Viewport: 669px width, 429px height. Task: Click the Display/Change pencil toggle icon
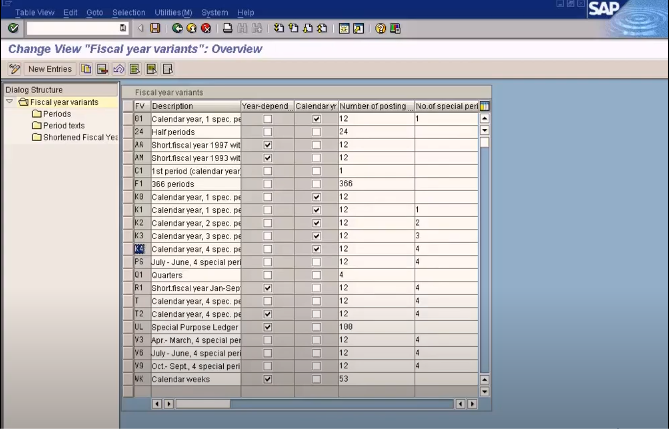pos(15,69)
